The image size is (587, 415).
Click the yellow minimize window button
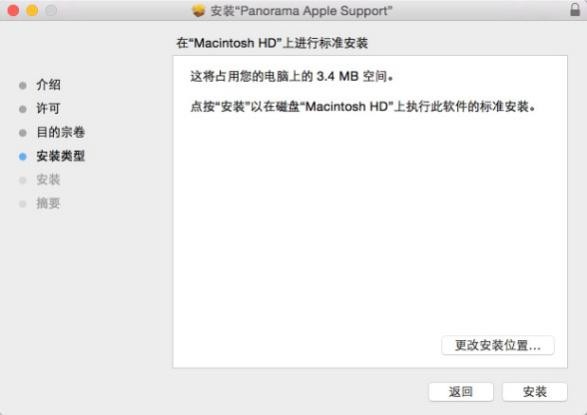click(32, 10)
